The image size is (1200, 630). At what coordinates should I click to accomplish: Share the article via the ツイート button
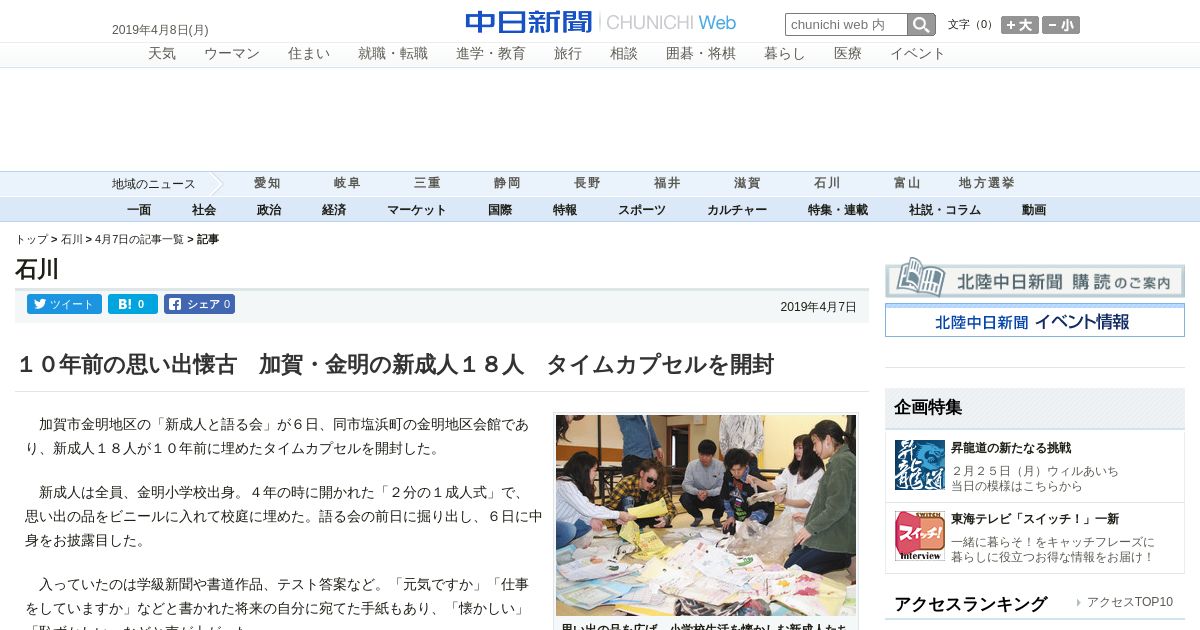pyautogui.click(x=64, y=304)
